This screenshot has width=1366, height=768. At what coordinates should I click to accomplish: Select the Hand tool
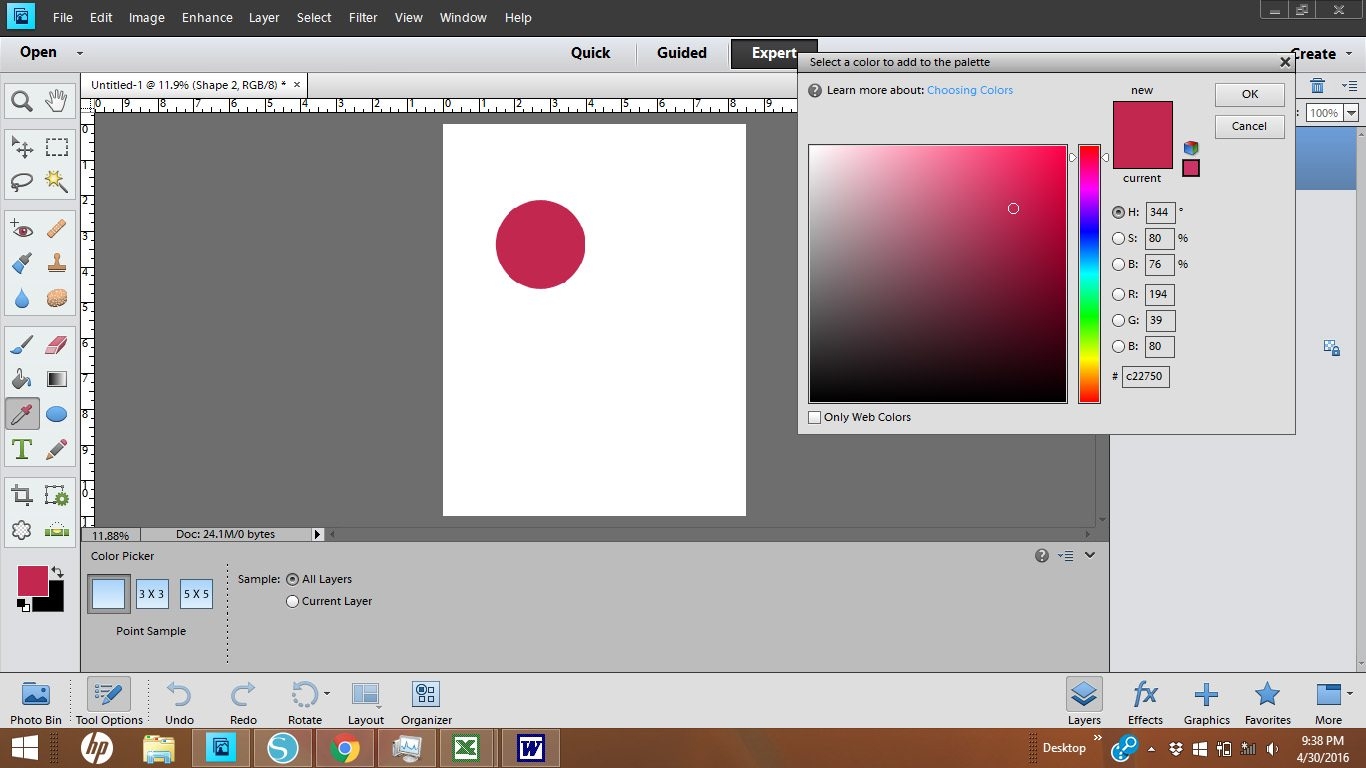[x=57, y=101]
